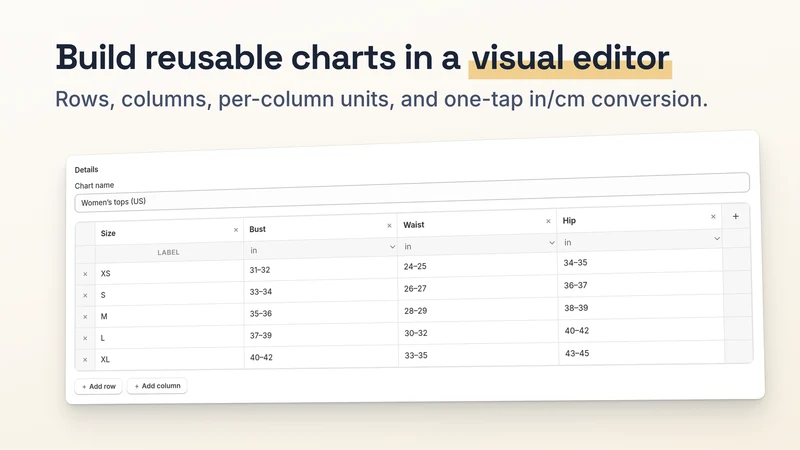Edit the Waist value 33–35
The height and width of the screenshot is (450, 800).
(478, 355)
